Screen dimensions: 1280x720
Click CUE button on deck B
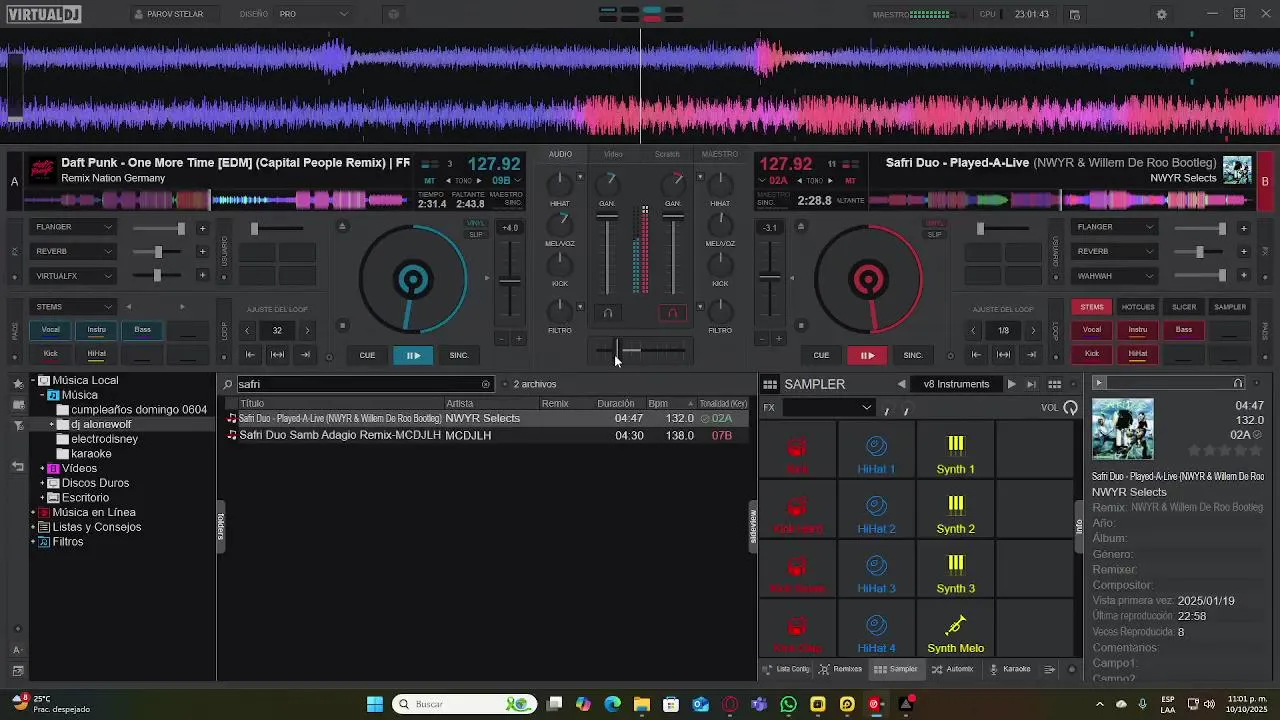(821, 355)
